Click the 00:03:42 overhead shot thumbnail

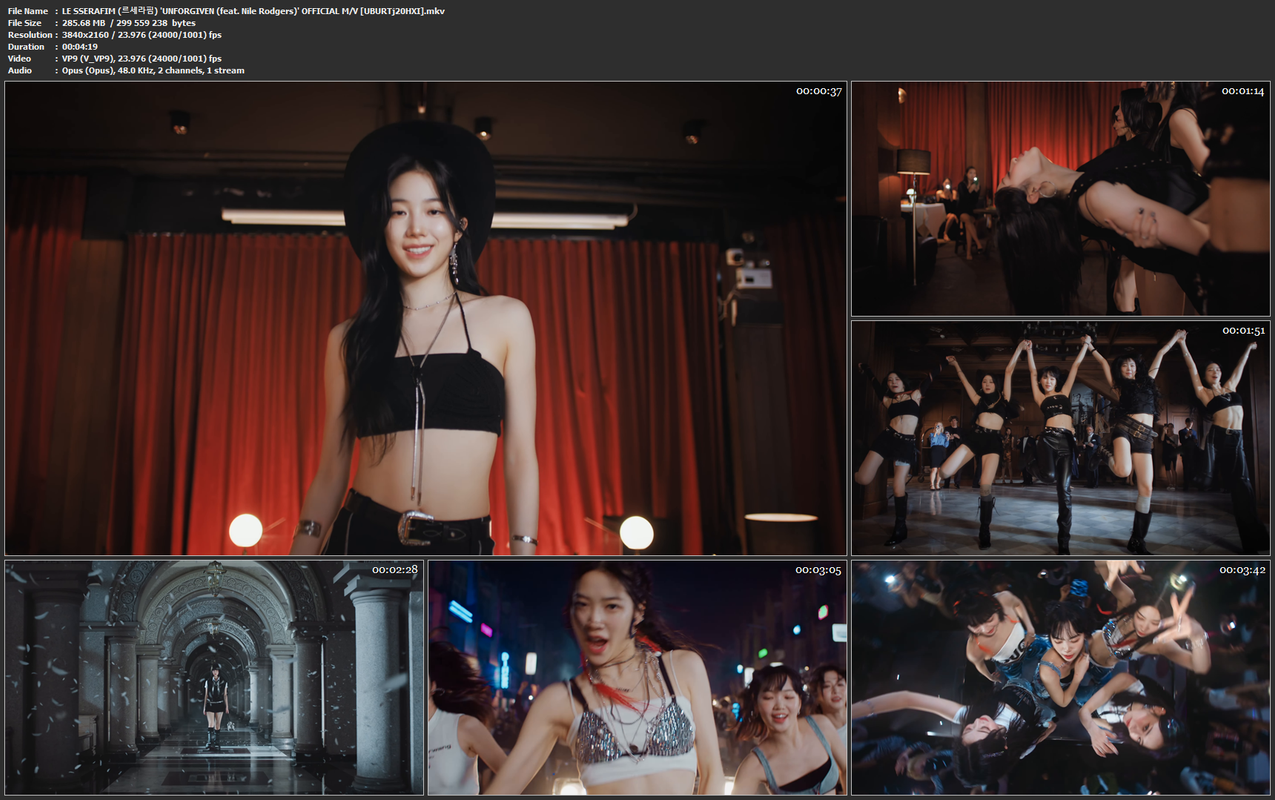coord(1061,678)
